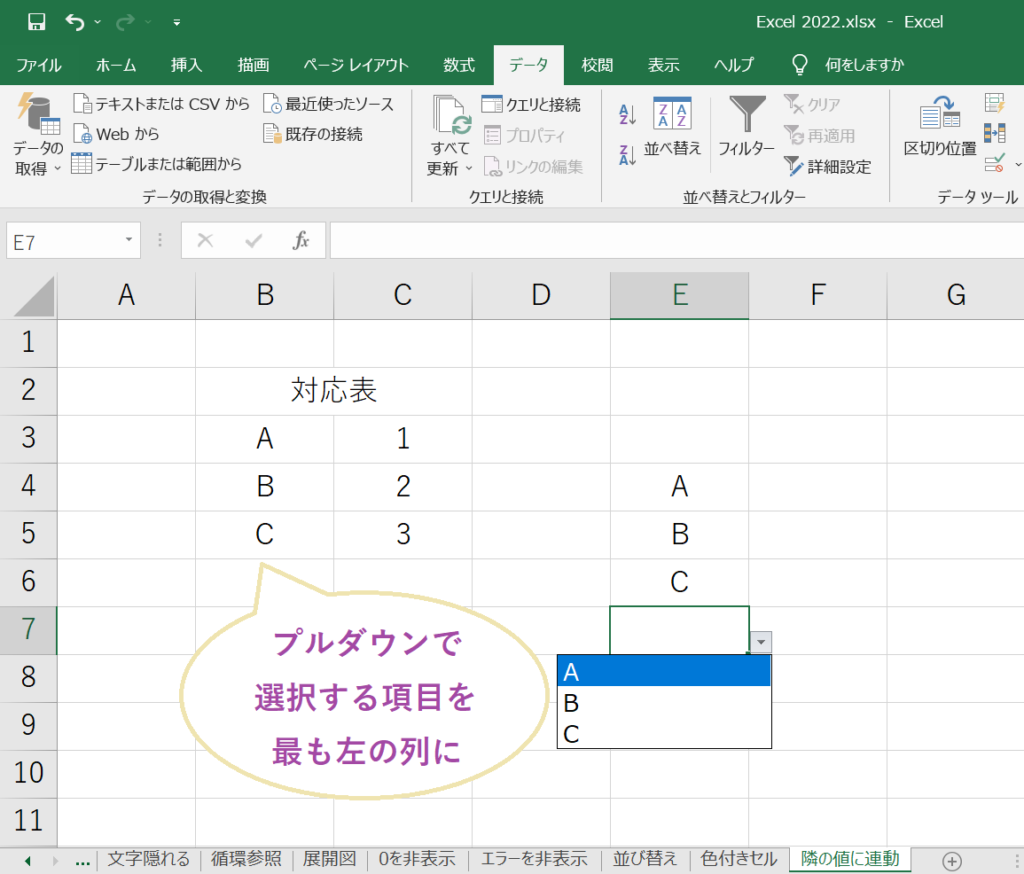Click the プロパティ button

click(524, 135)
